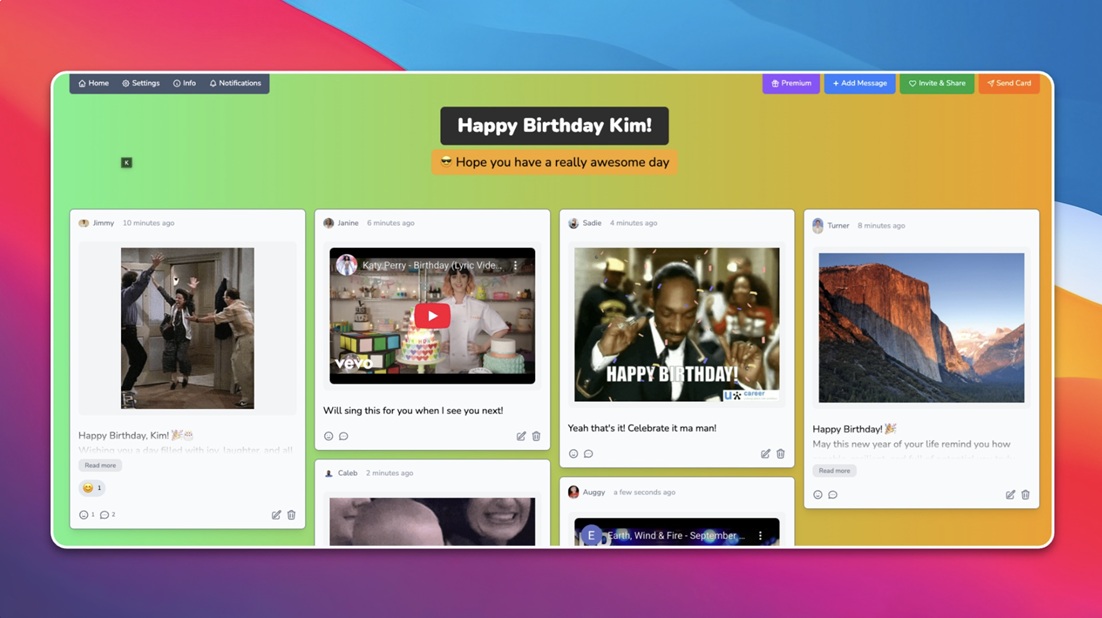Go to the Home menu item
The height and width of the screenshot is (618, 1102).
click(94, 83)
